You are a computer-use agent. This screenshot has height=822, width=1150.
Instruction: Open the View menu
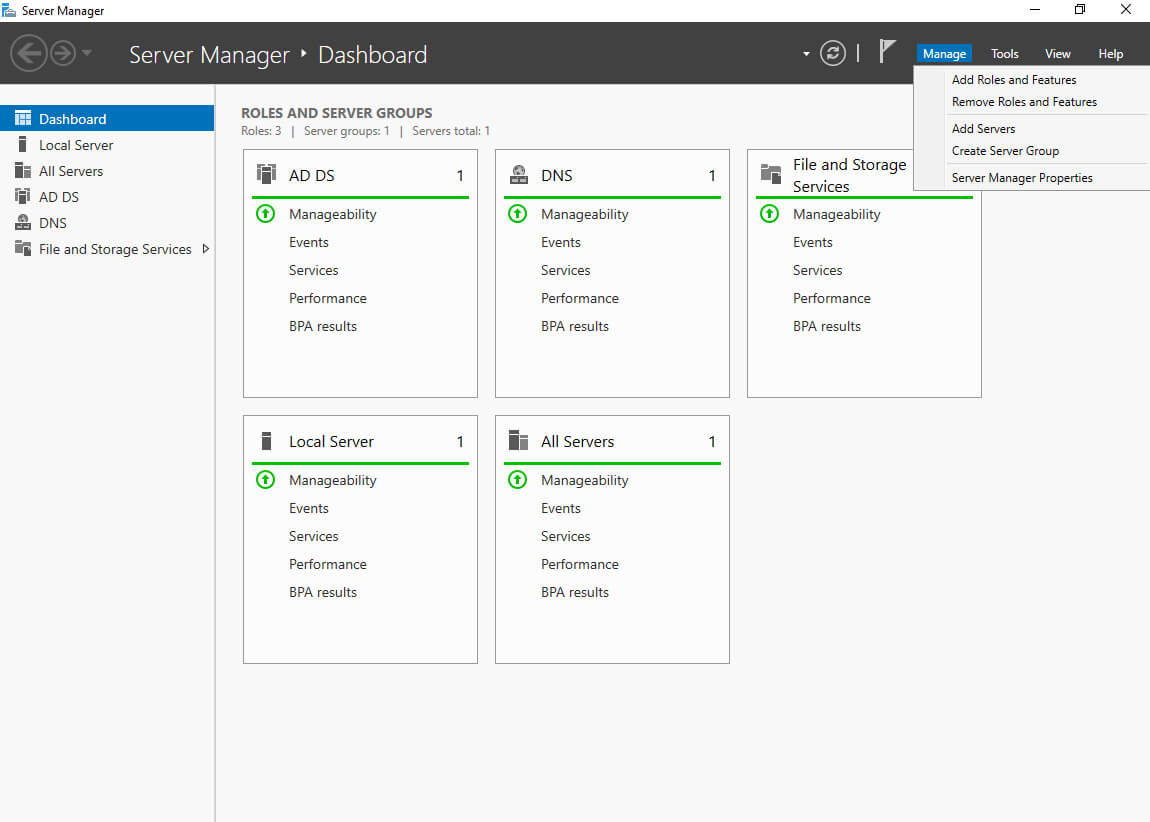click(x=1058, y=54)
